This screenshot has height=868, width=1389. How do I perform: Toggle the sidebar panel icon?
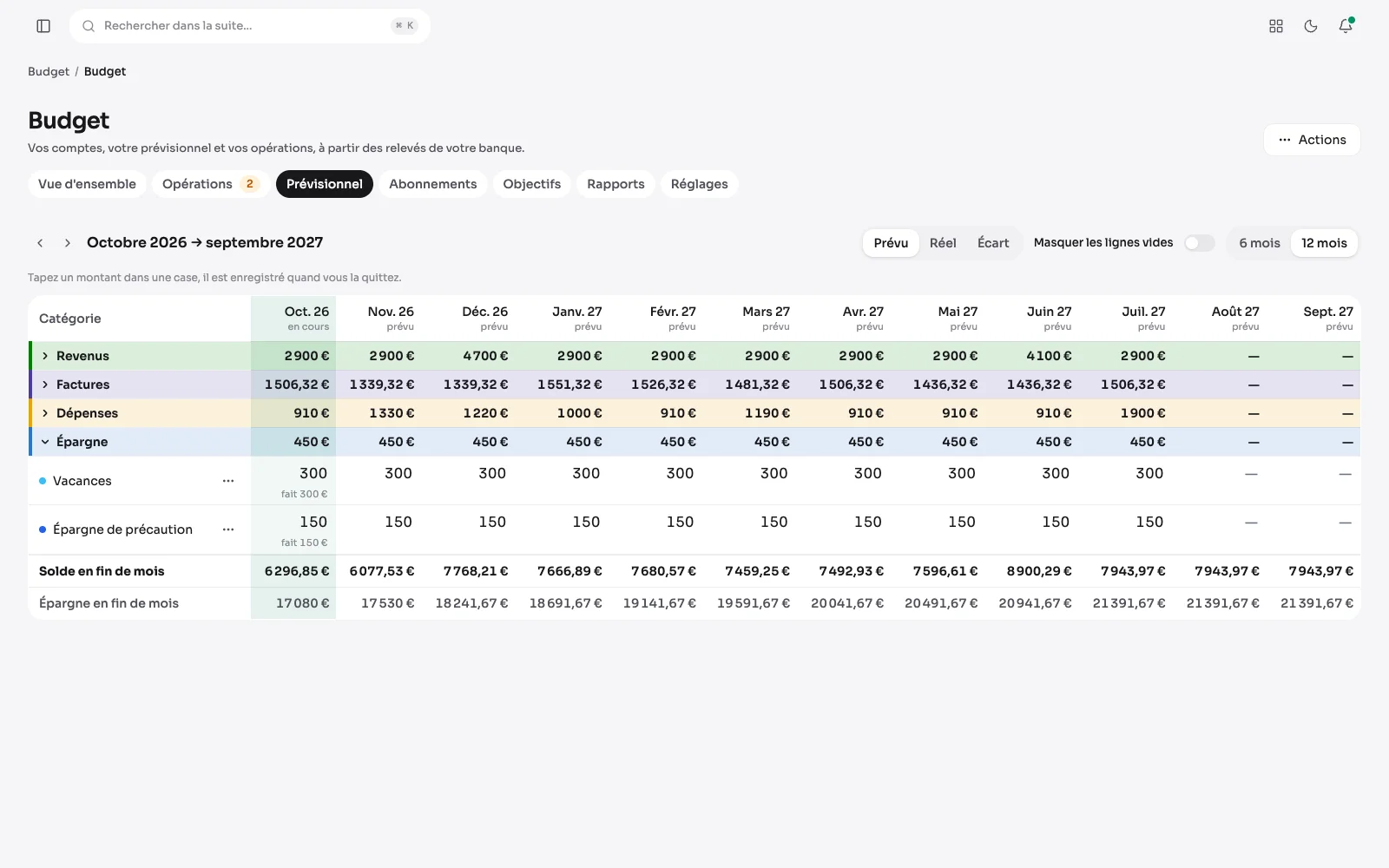tap(43, 26)
